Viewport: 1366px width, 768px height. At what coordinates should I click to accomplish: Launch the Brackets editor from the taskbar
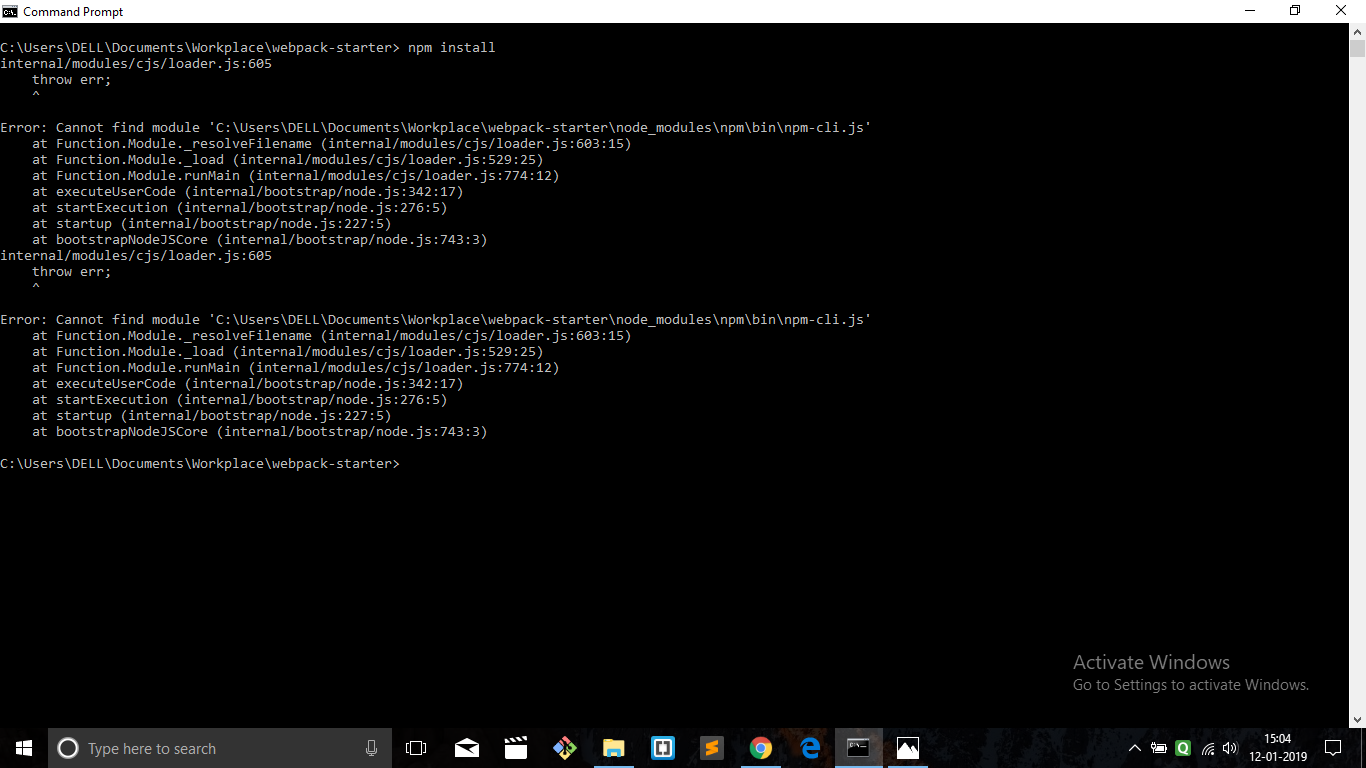coord(662,748)
